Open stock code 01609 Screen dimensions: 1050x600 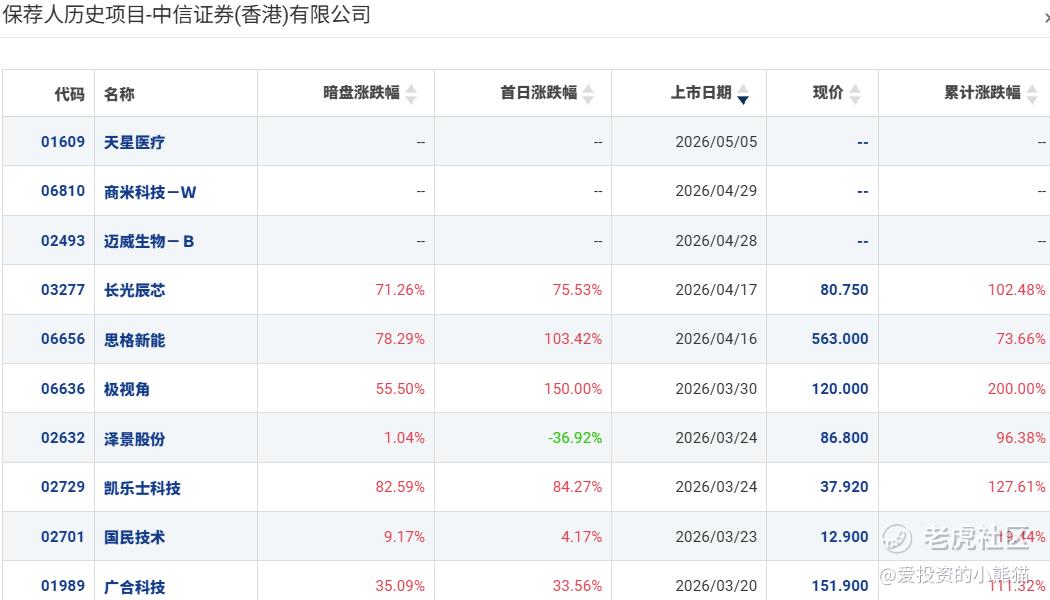[63, 142]
